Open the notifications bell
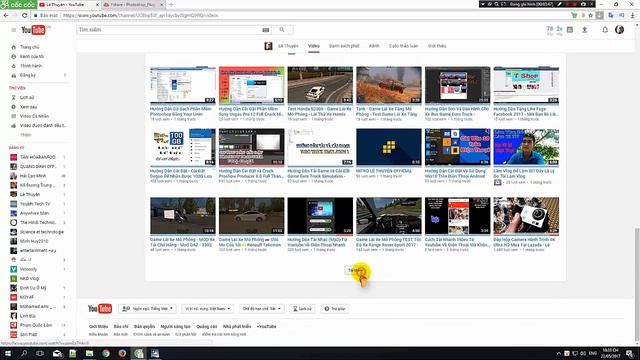Image resolution: width=640 pixels, height=360 pixels. pyautogui.click(x=605, y=30)
